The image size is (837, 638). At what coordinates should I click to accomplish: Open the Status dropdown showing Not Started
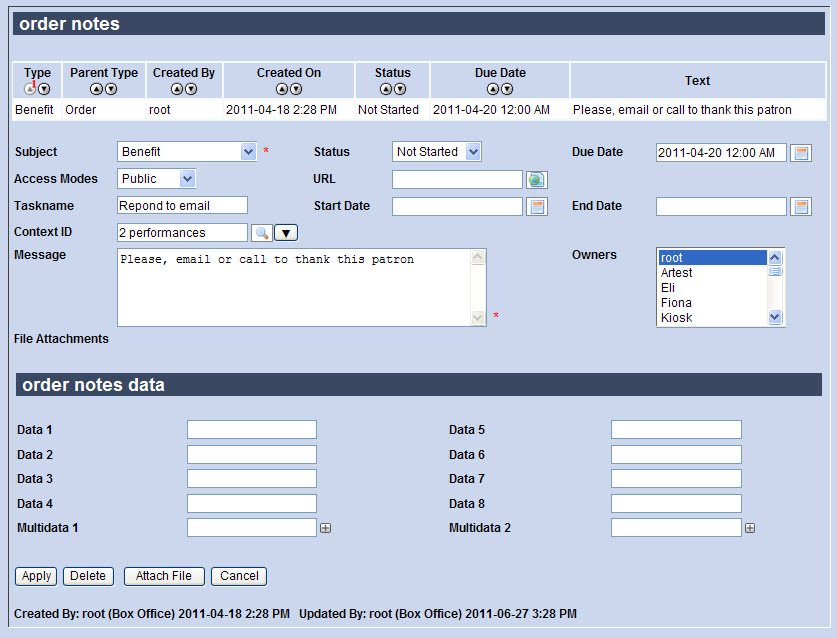pyautogui.click(x=436, y=152)
